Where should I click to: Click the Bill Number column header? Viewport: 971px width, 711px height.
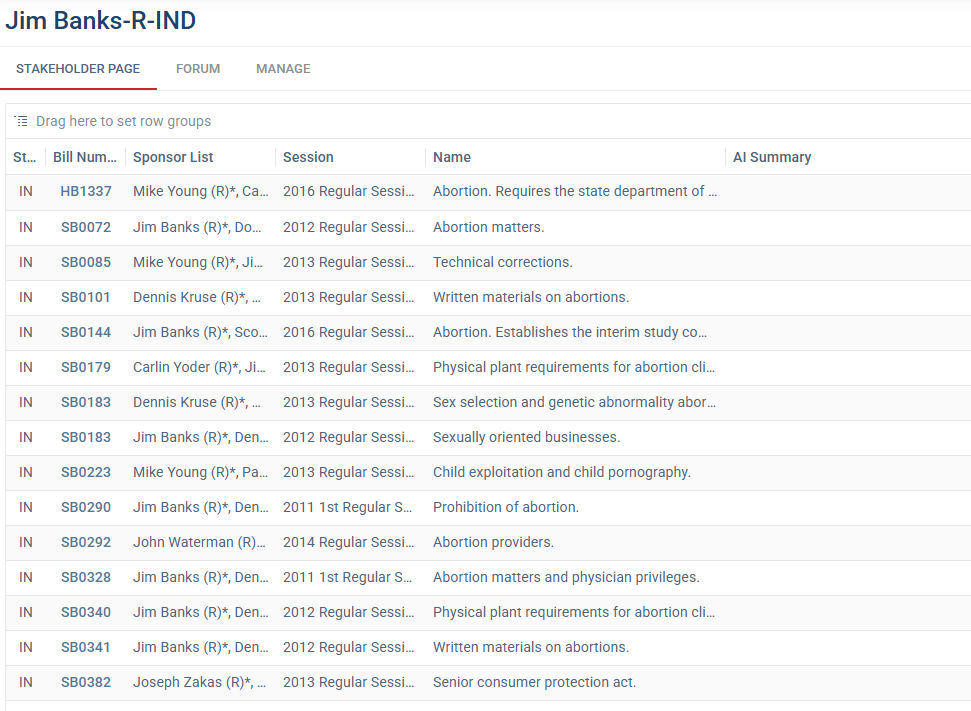click(84, 157)
